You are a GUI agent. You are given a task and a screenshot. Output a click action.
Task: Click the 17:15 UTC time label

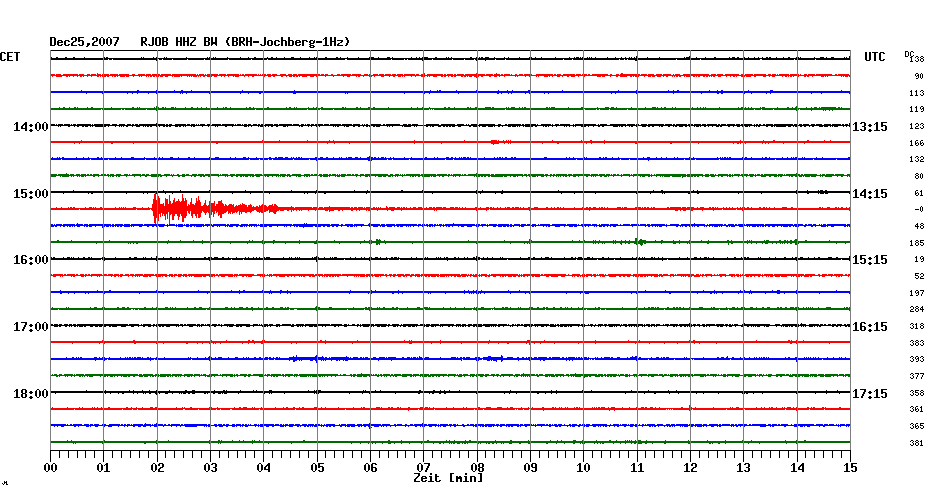click(870, 394)
